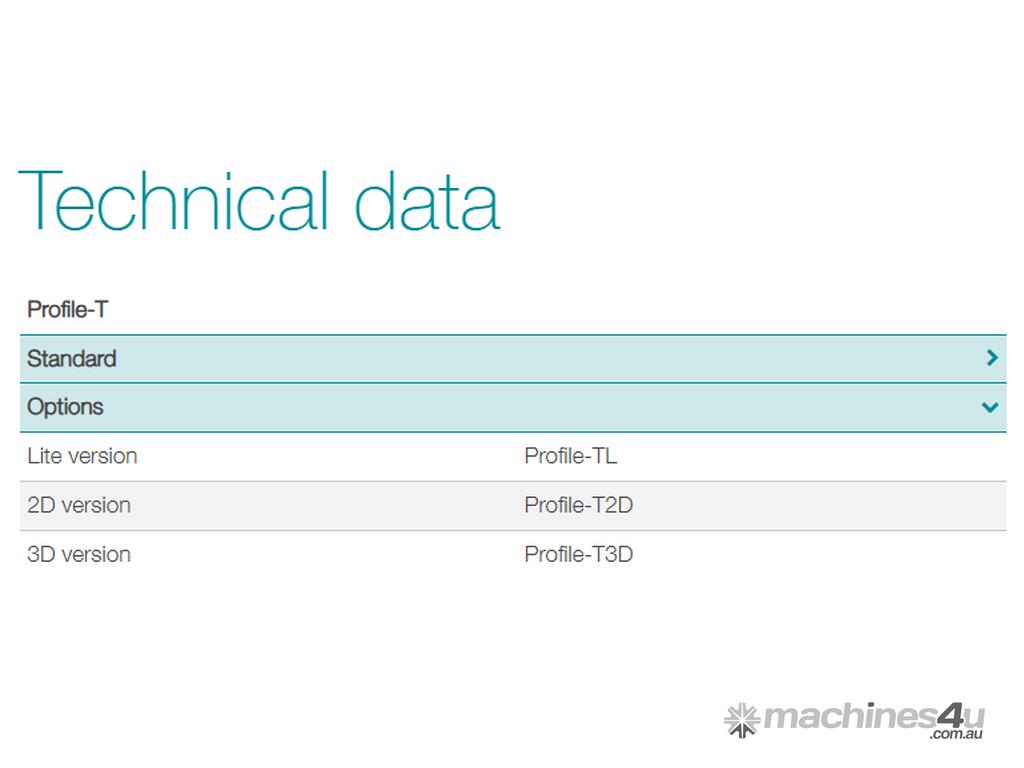The width and height of the screenshot is (1024, 768).
Task: Select the Lite version label
Action: [x=82, y=456]
